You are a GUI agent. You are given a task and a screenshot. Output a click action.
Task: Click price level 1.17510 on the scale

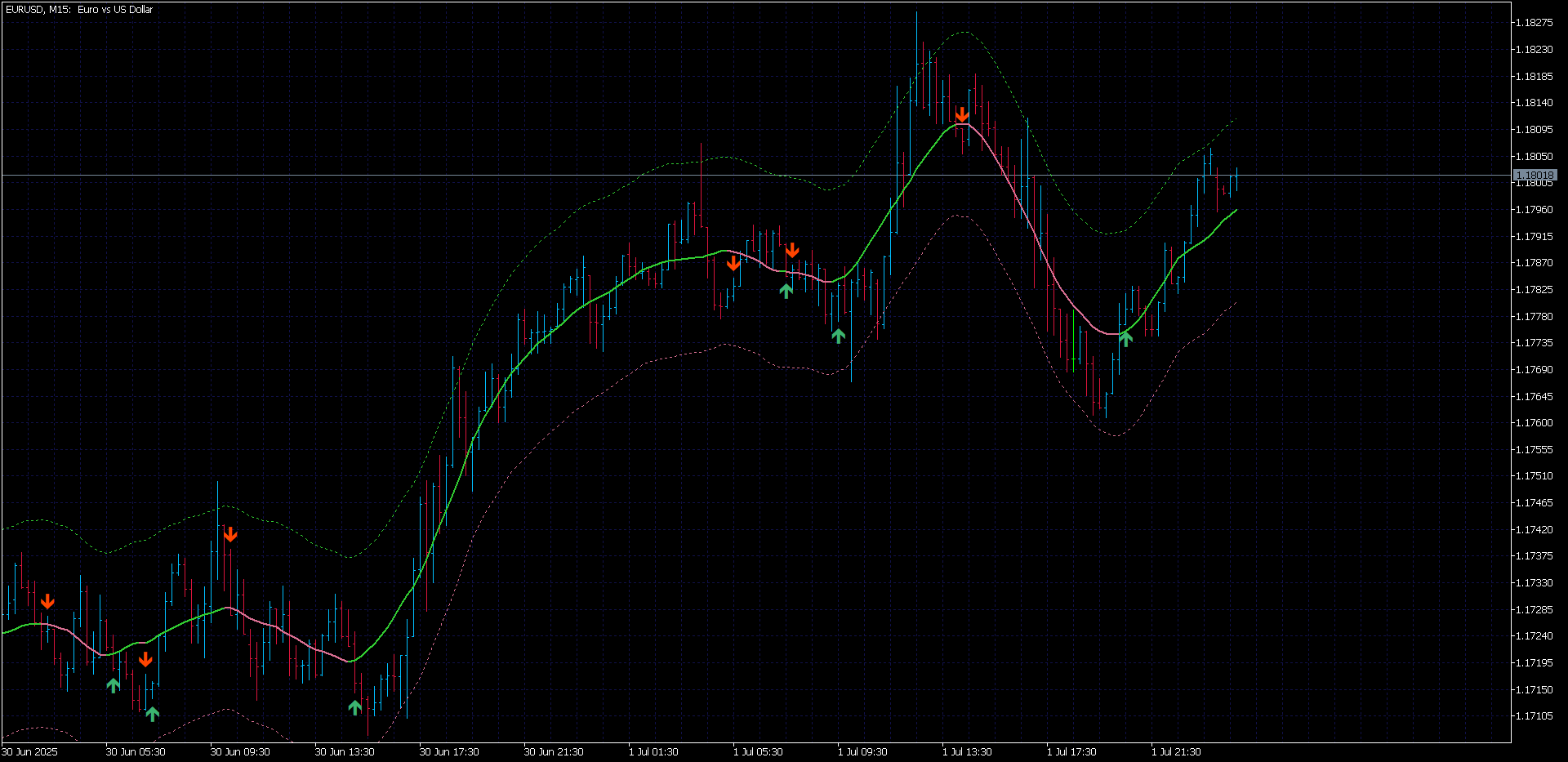[1534, 476]
